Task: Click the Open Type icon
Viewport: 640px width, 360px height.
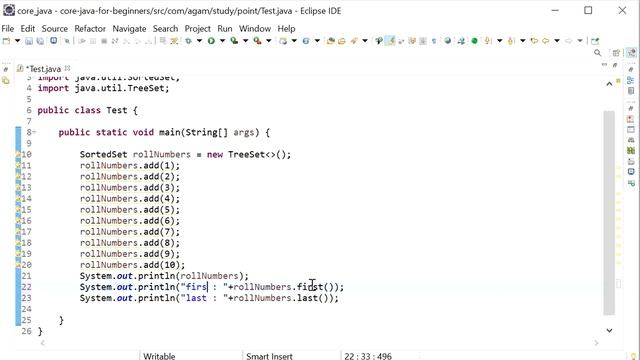Action: pos(331,41)
